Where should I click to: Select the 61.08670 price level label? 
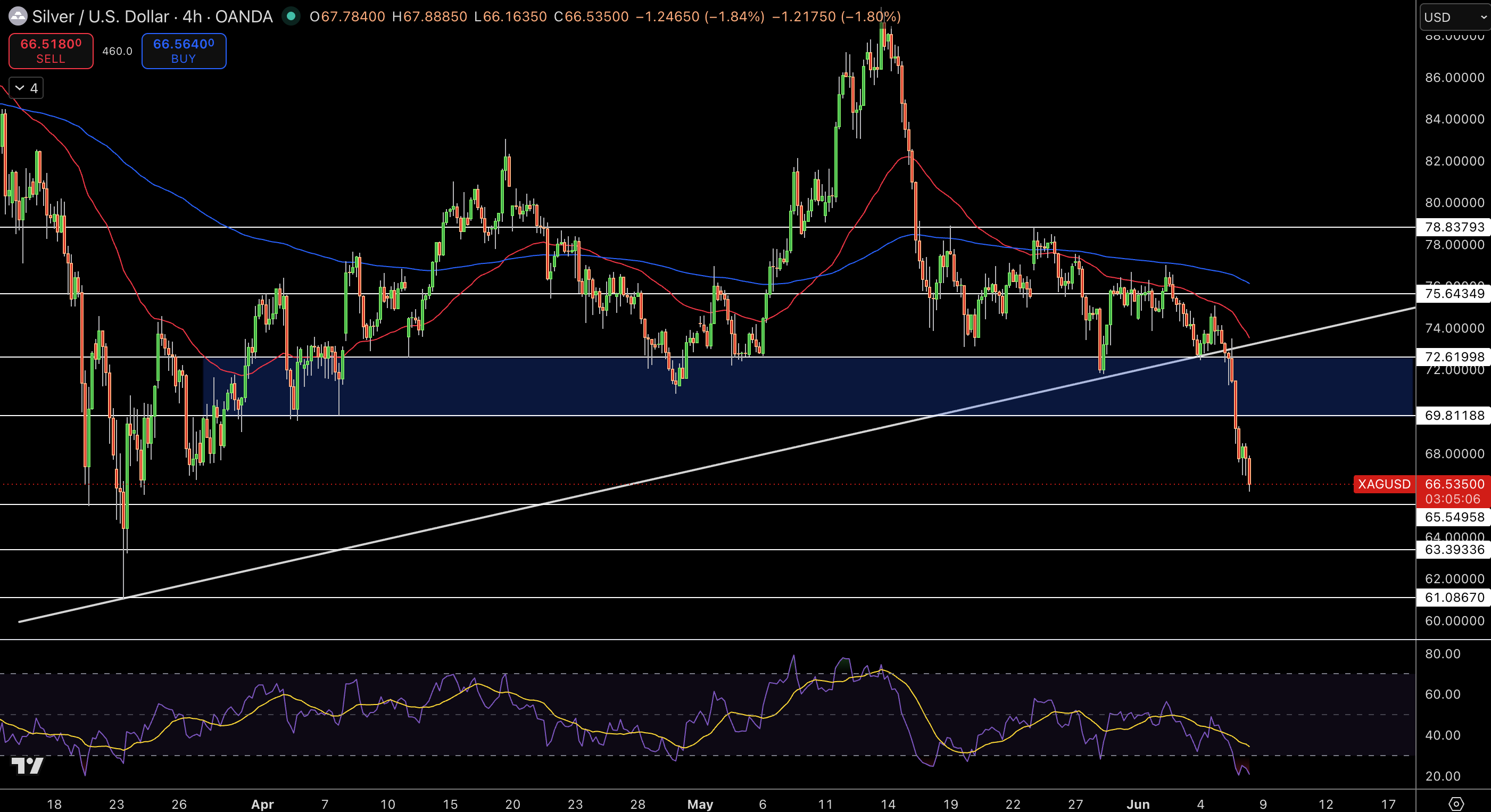tap(1453, 597)
